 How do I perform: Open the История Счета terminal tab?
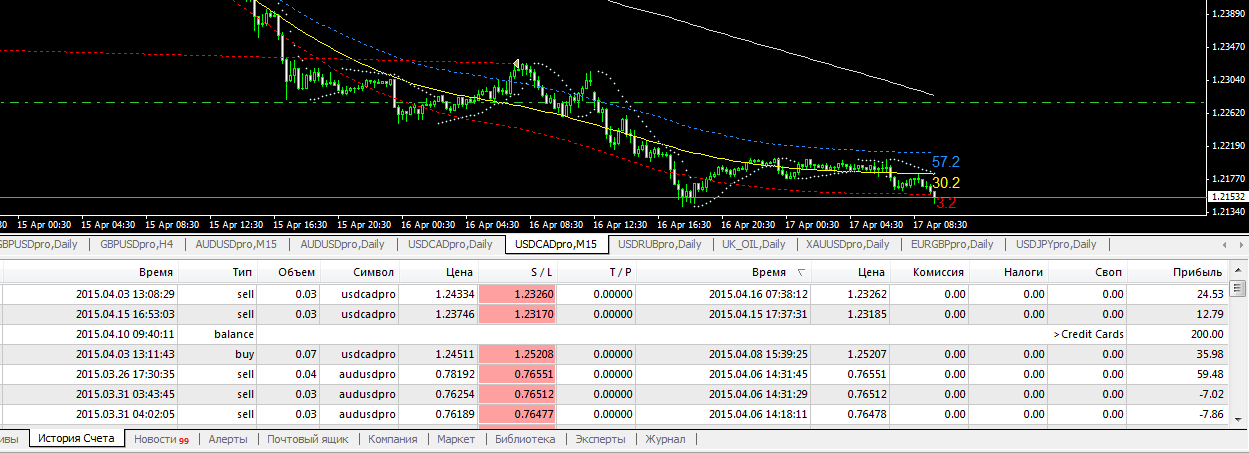point(77,438)
